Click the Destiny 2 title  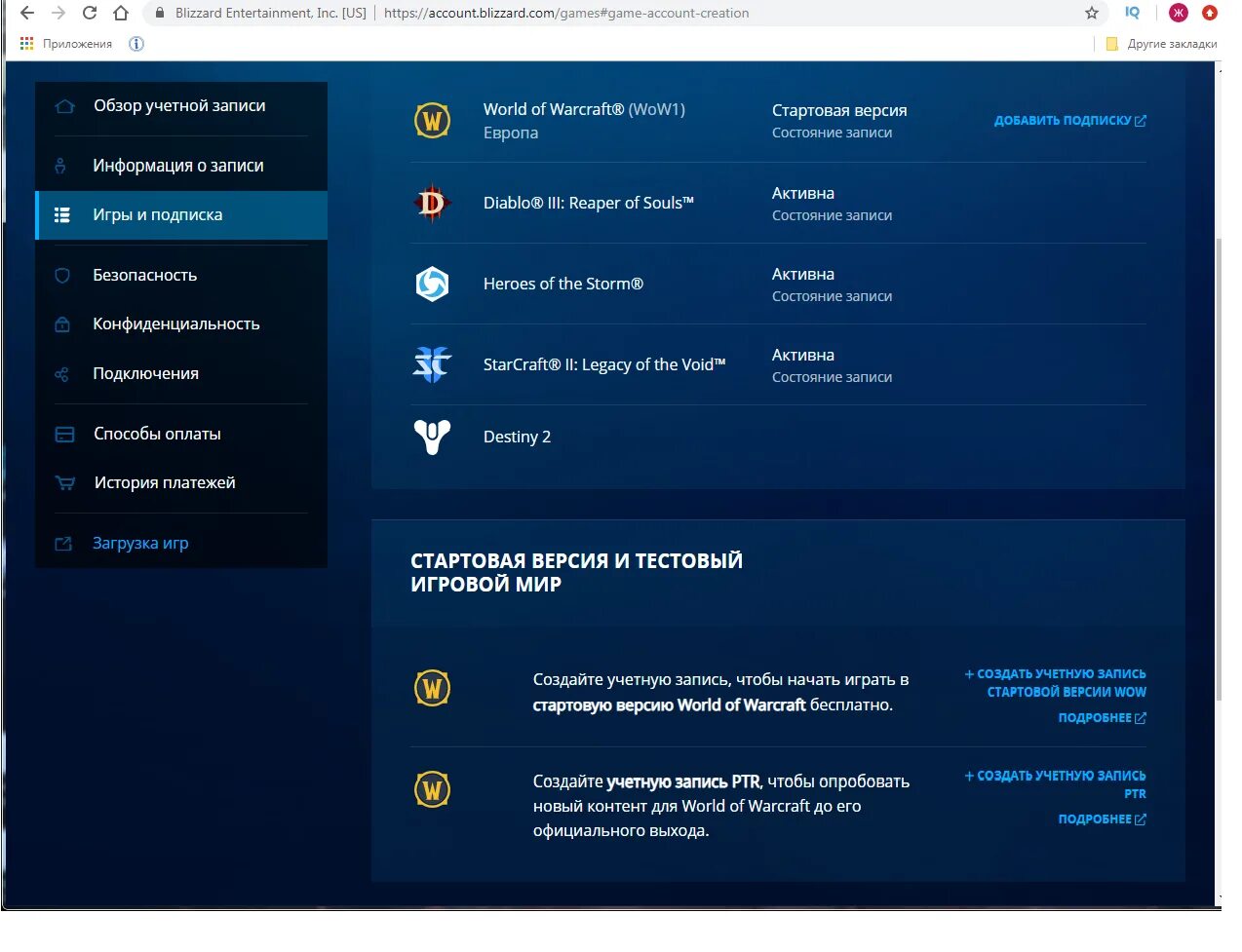coord(517,437)
